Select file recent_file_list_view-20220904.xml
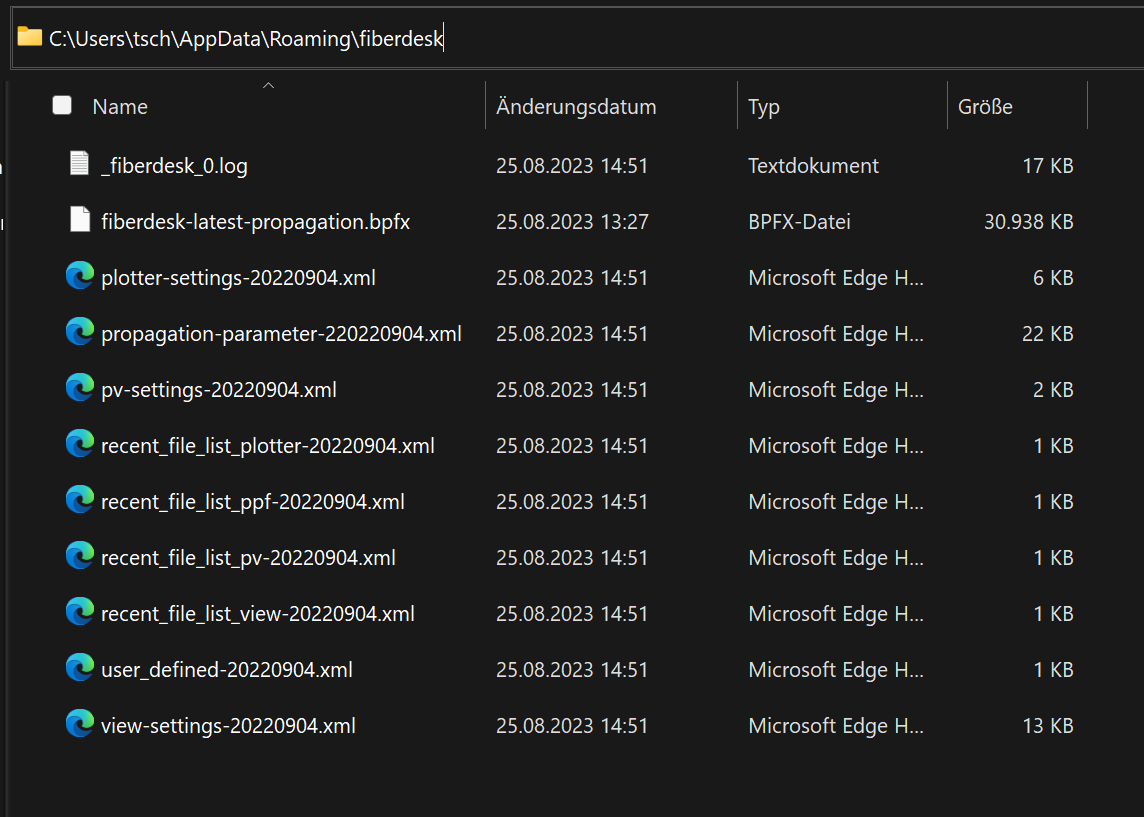This screenshot has width=1144, height=817. (x=258, y=614)
